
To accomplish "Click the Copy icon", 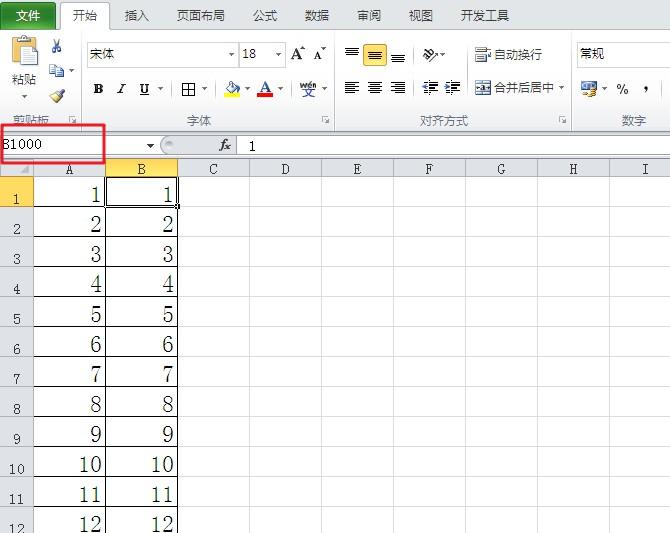I will point(56,71).
